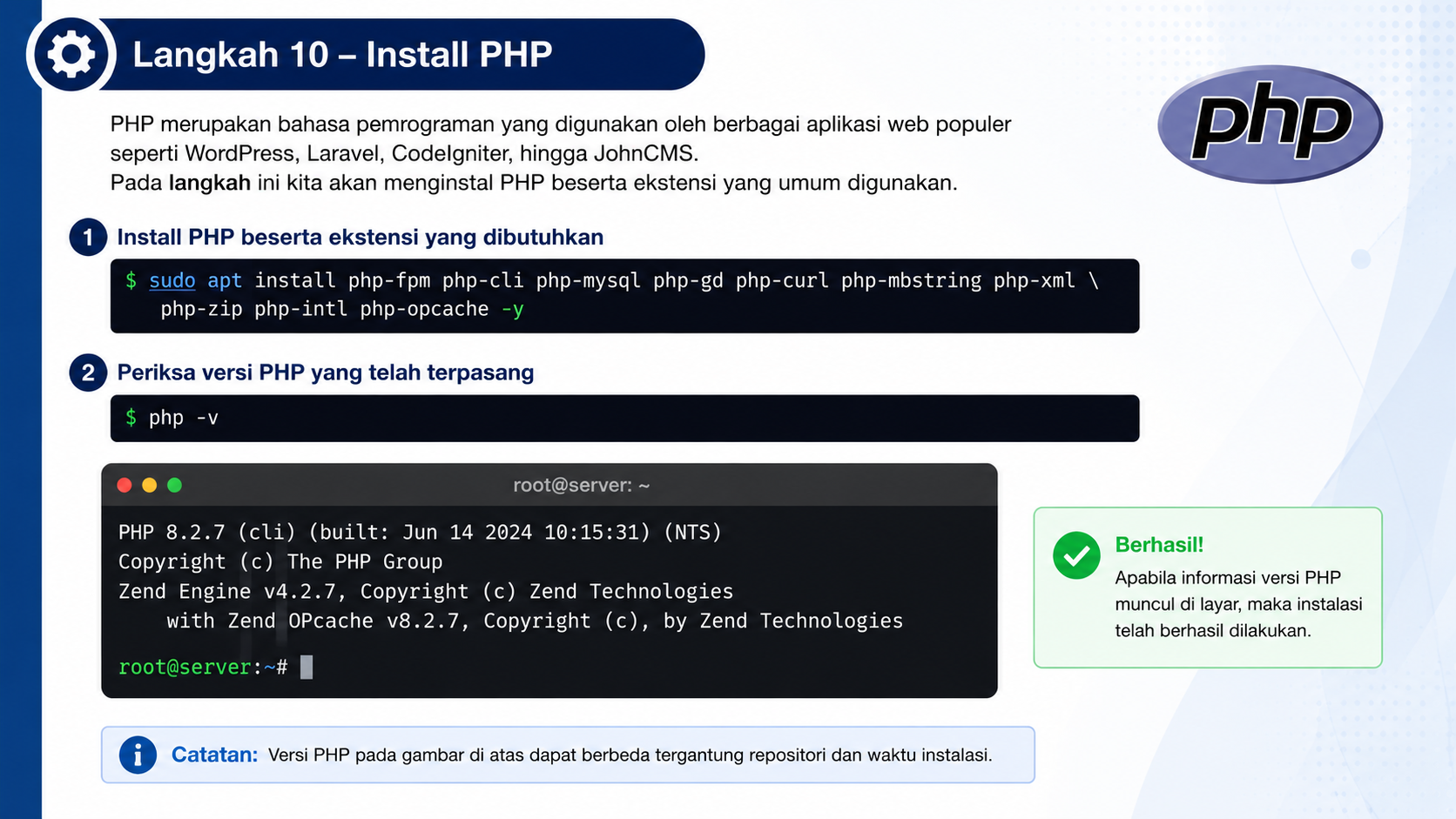Close the root@server terminal with the red dot
Screen dimensions: 1456x819
point(125,486)
